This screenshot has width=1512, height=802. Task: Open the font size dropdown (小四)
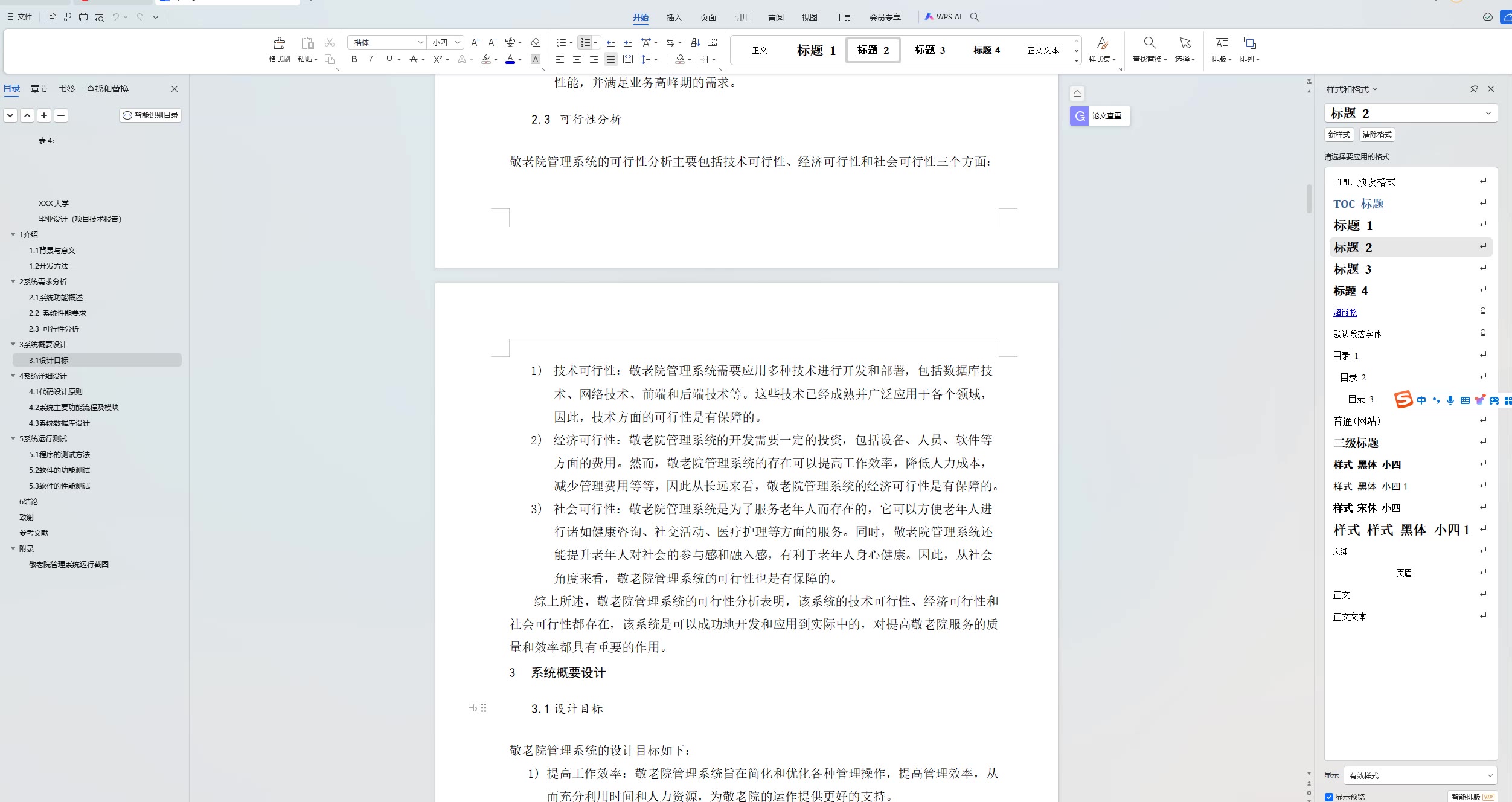(458, 42)
